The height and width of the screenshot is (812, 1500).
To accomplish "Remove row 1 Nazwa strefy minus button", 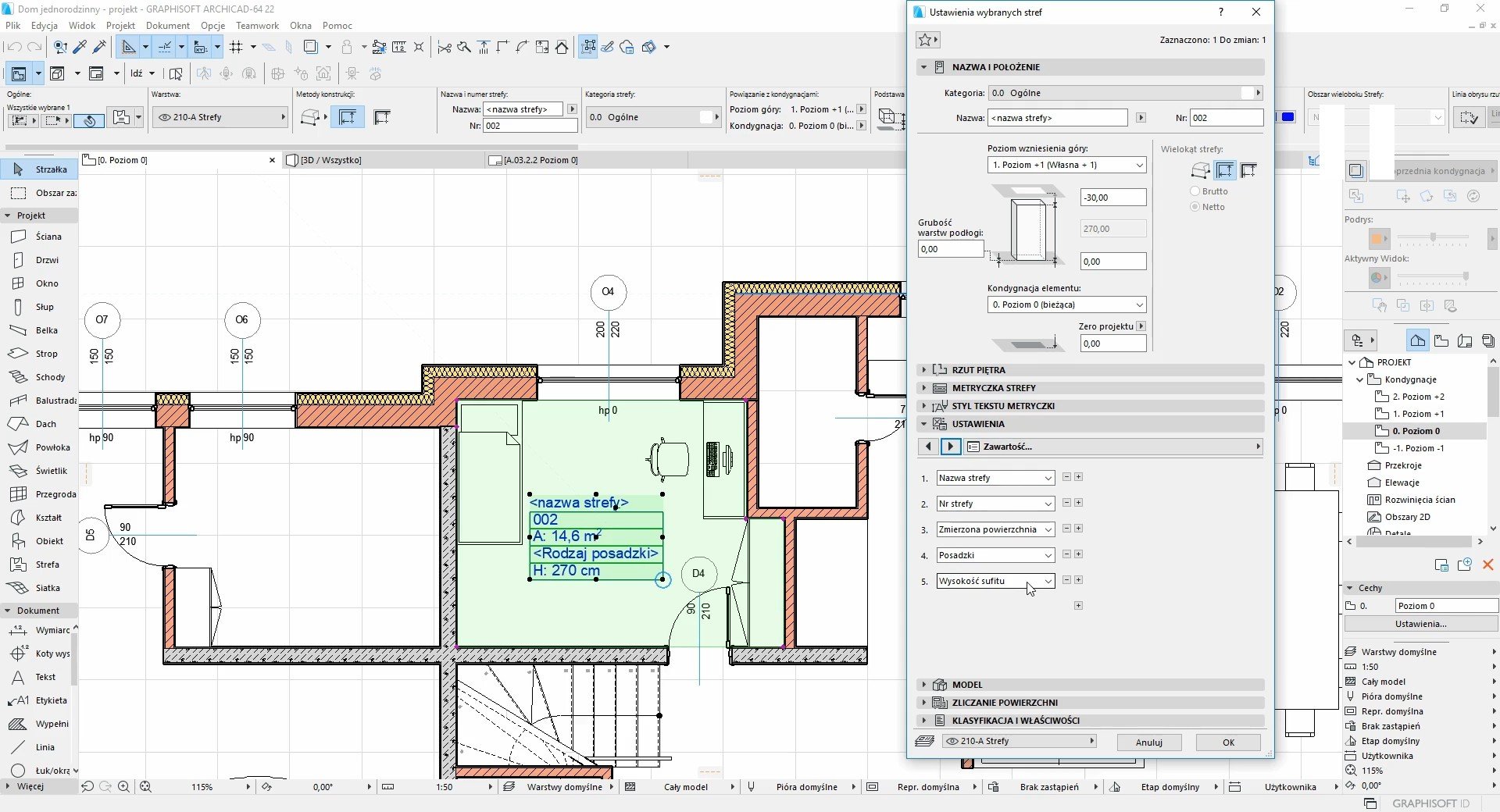I will point(1066,476).
